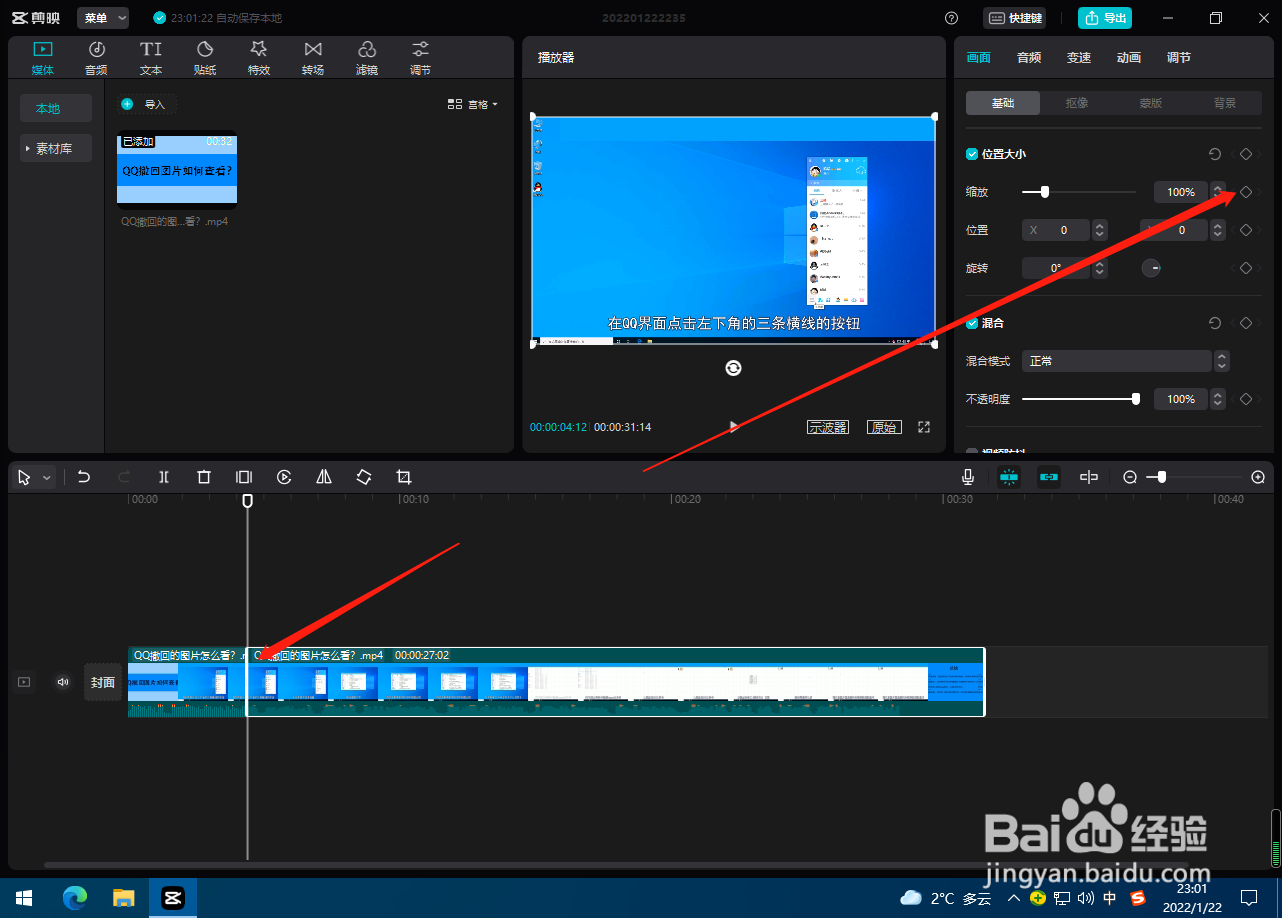The image size is (1282, 918).
Task: Click the undo arrow in timeline toolbar
Action: point(84,477)
